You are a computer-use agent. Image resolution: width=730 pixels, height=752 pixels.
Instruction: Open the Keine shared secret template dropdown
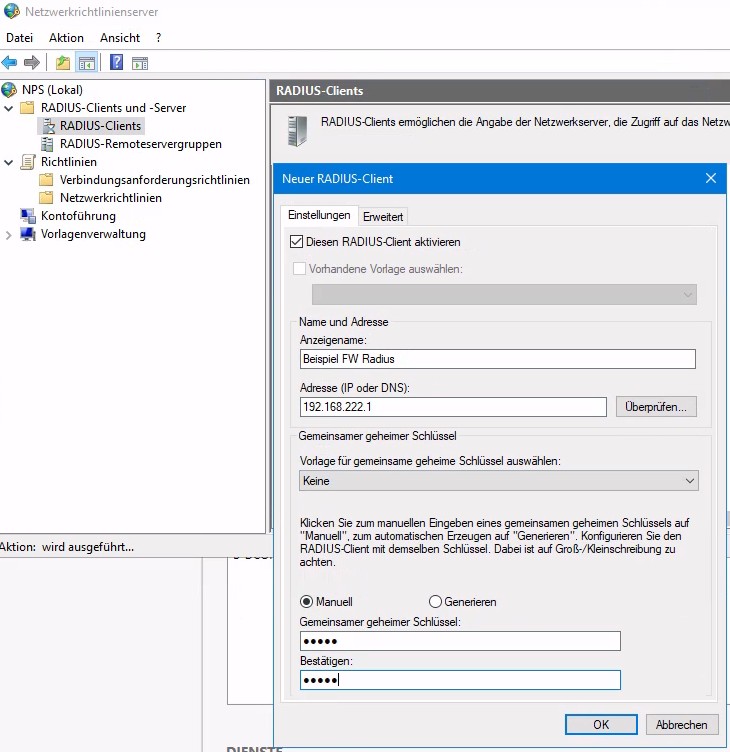tap(499, 481)
